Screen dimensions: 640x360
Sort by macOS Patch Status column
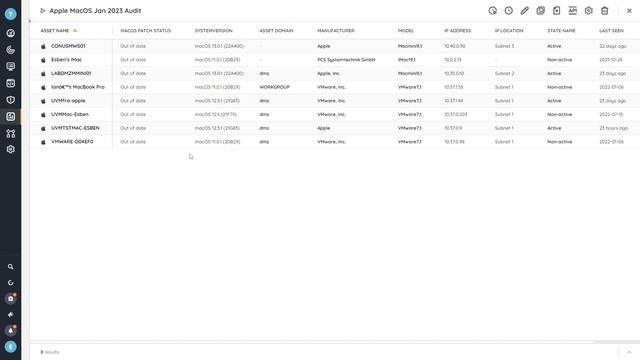[146, 31]
